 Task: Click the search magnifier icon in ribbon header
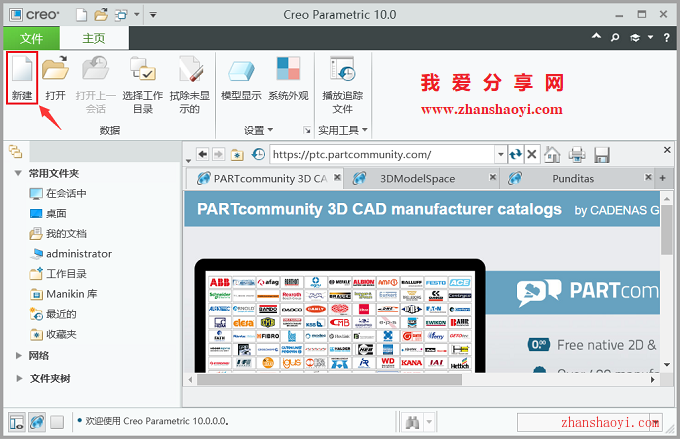coord(615,38)
